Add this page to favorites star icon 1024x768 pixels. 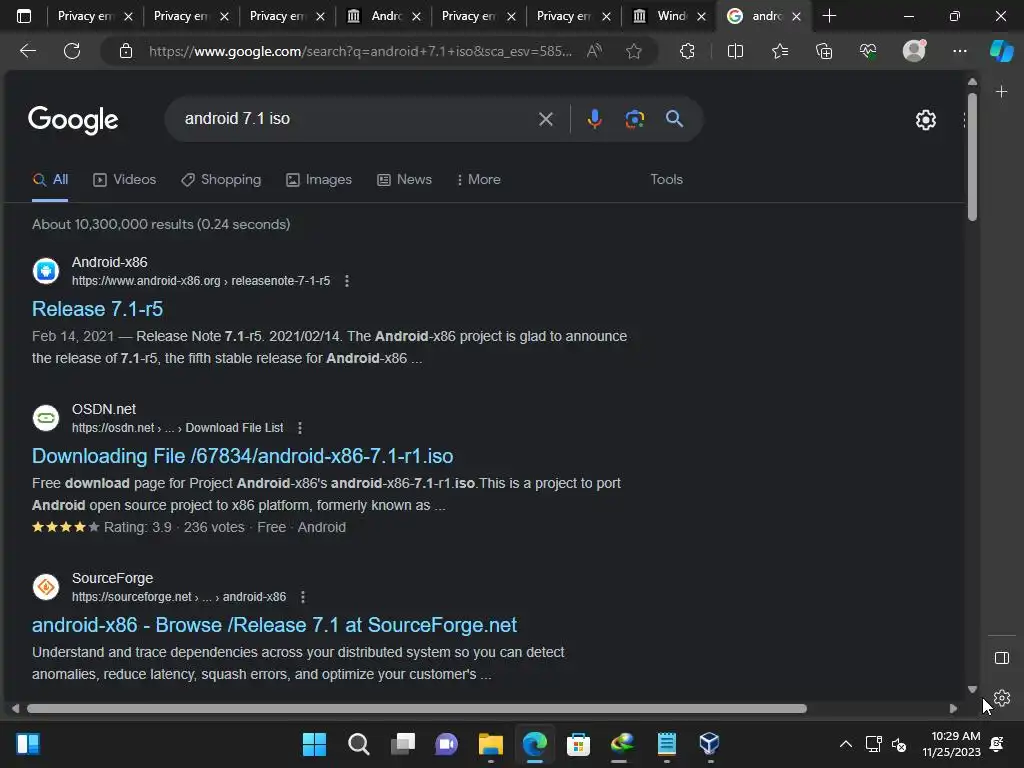coord(633,51)
